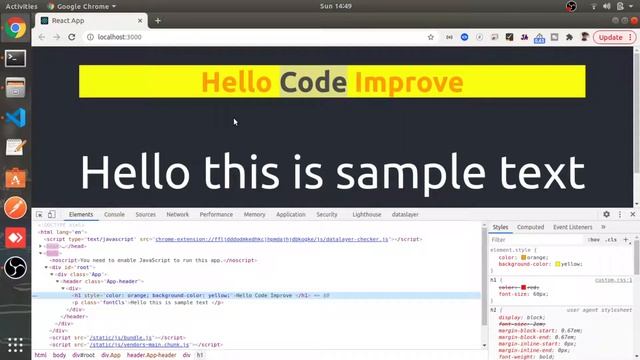Close the DevTools panel
640x360 pixels.
click(633, 214)
